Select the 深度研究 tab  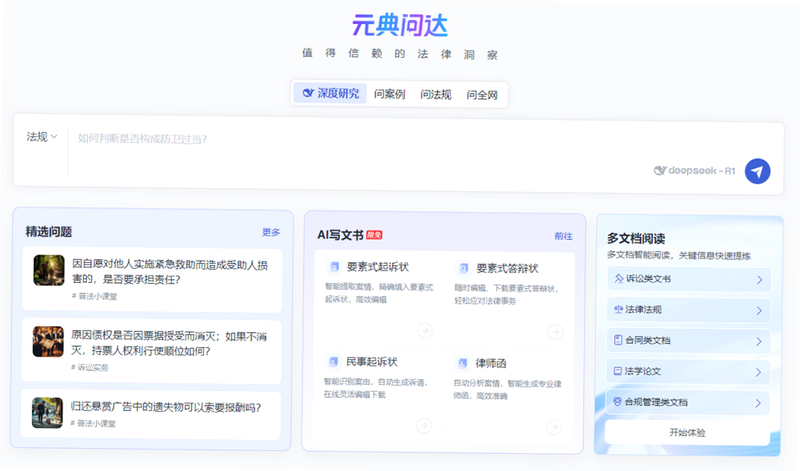(331, 93)
